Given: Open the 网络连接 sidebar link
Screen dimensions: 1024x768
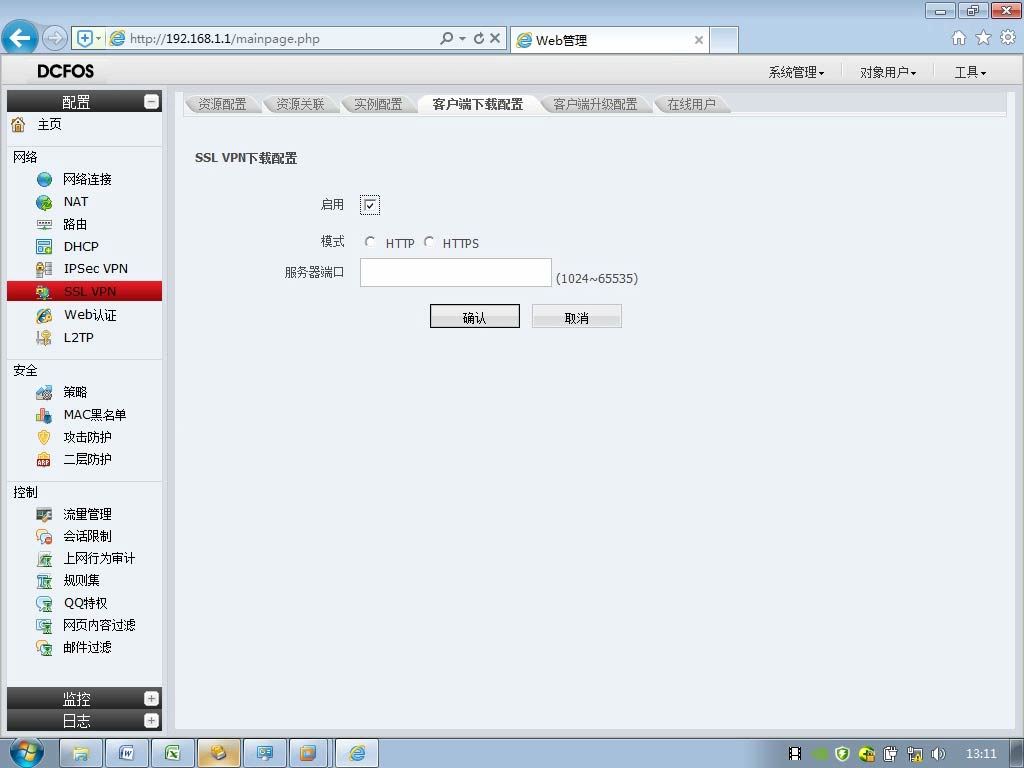Looking at the screenshot, I should 87,180.
